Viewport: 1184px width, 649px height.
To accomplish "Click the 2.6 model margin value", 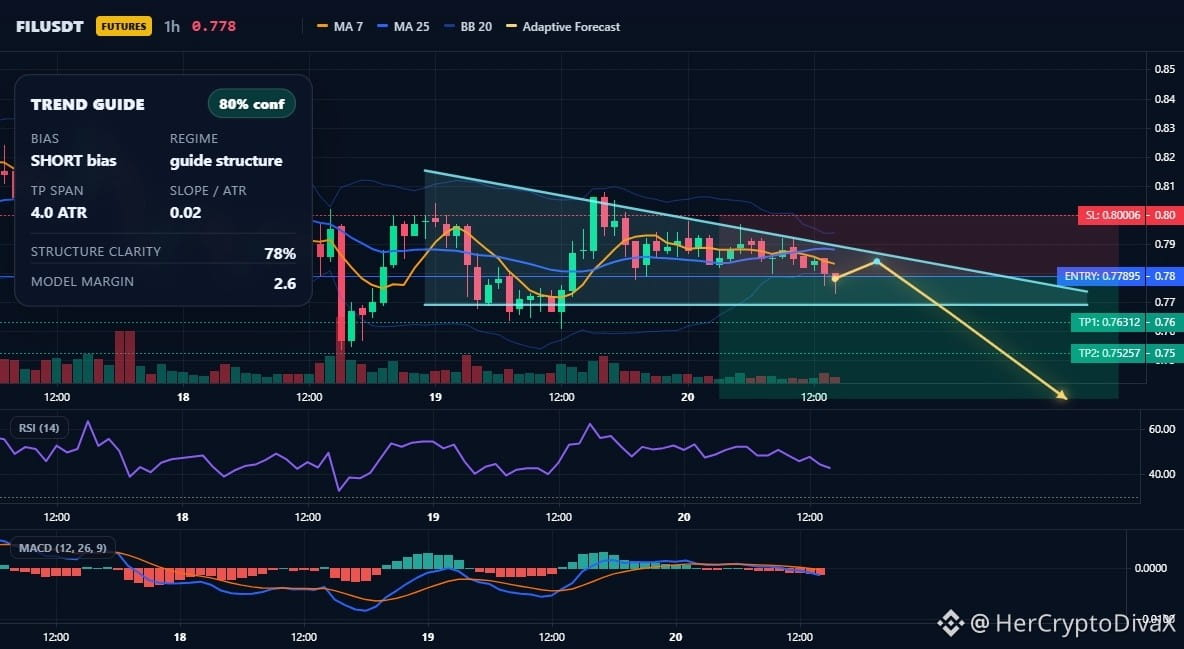I will click(x=285, y=283).
